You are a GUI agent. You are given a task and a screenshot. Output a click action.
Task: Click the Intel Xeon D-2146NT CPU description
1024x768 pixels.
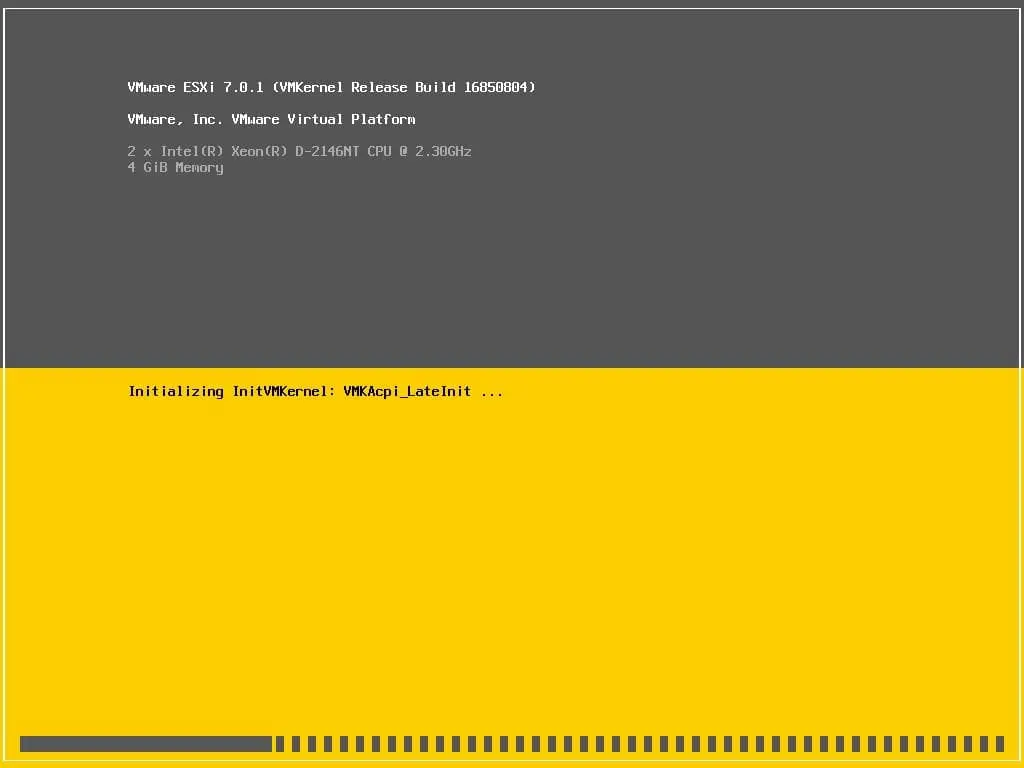pos(300,151)
